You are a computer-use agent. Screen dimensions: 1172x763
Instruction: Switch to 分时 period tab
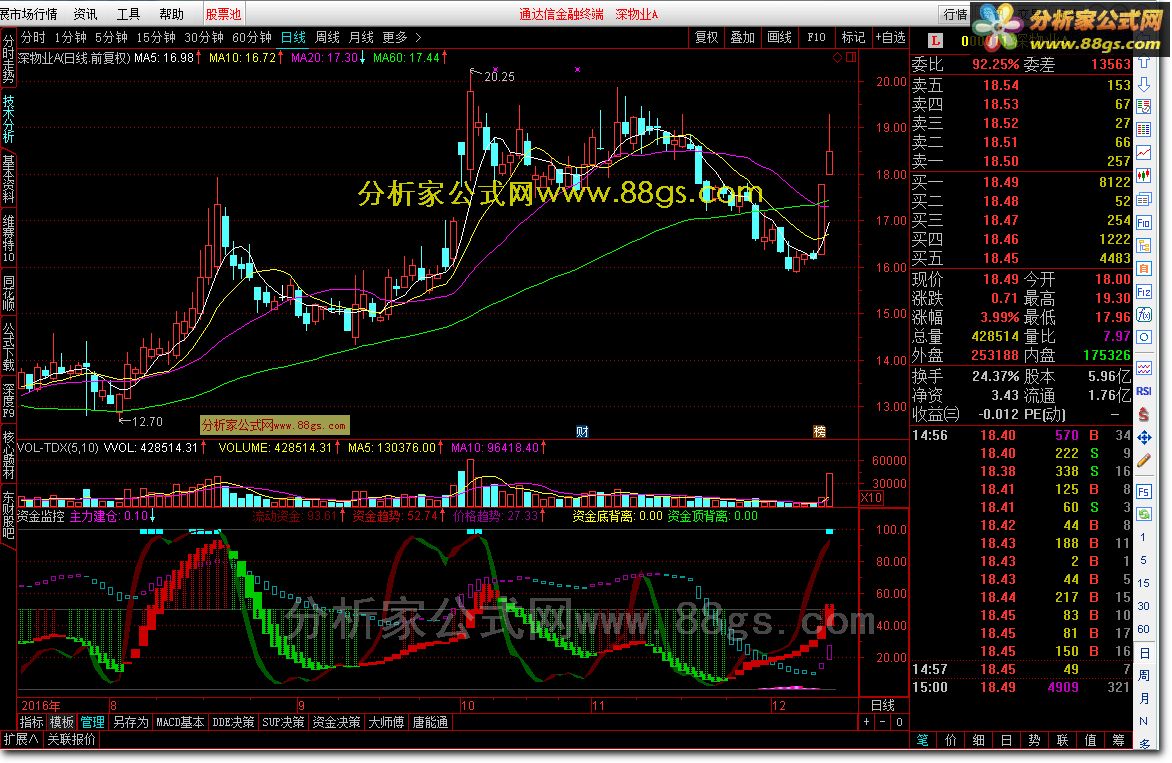[33, 37]
